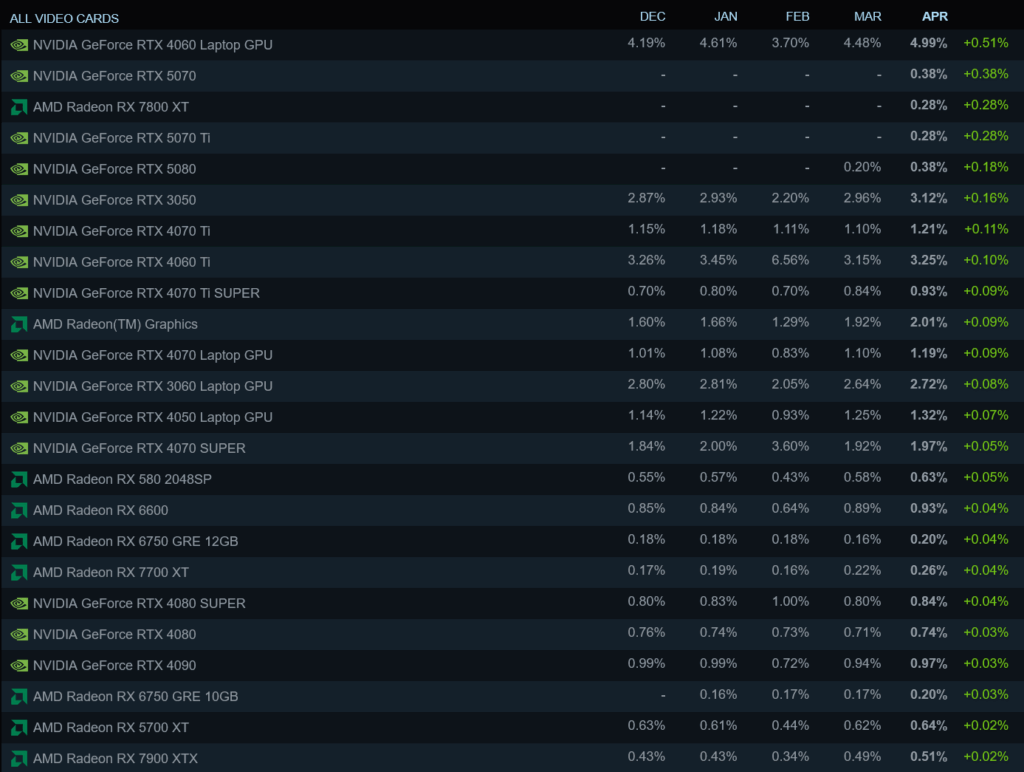This screenshot has width=1024, height=772.
Task: Click NVIDIA logo beside RTX 4070 SUPER
Action: [19, 448]
